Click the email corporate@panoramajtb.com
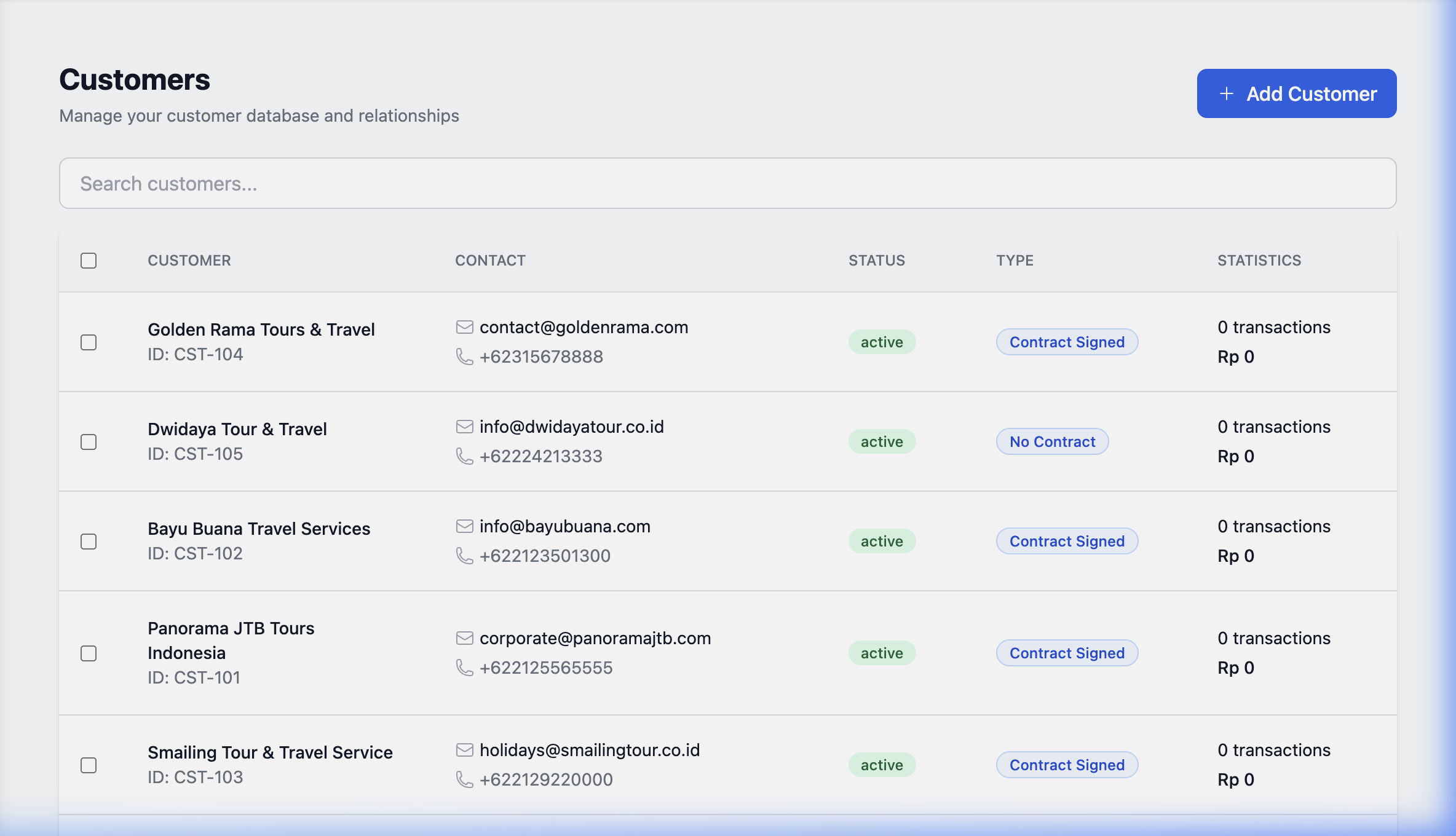The image size is (1456, 836). point(595,638)
